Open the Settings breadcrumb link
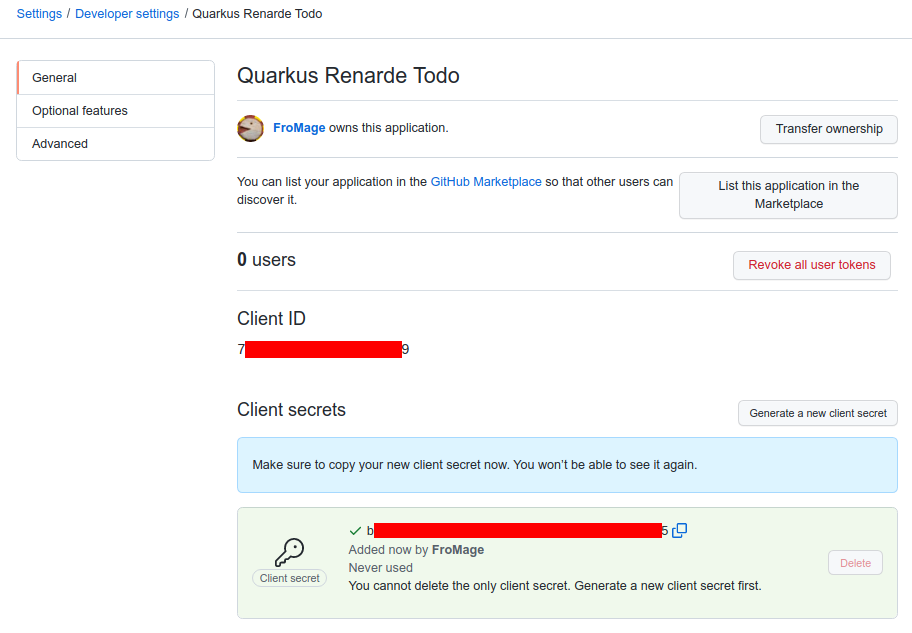Viewport: 912px width, 633px height. pos(38,13)
